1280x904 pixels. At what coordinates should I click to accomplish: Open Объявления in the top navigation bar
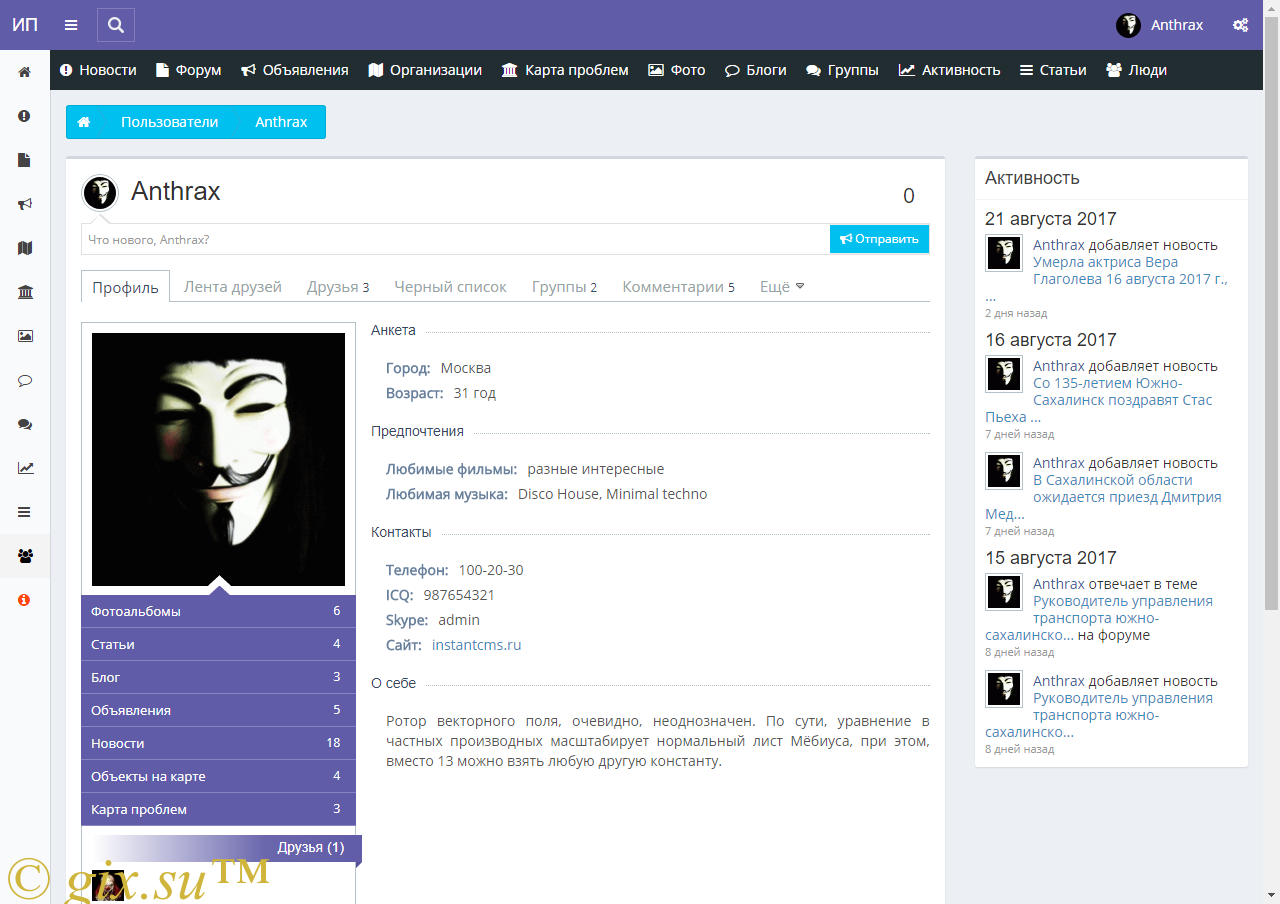(295, 70)
